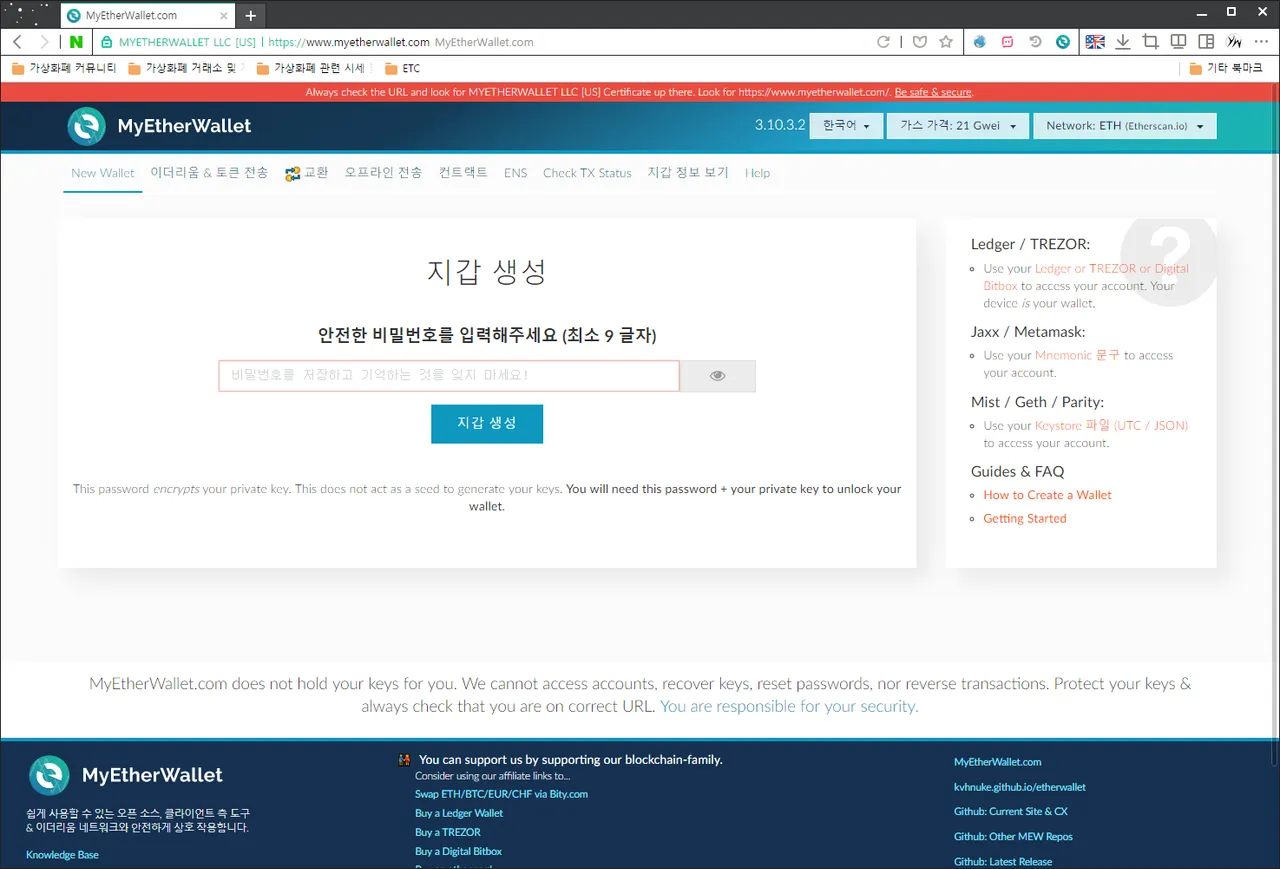Screen dimensions: 1280x869
Task: Open the Check TX Status tab
Action: [x=587, y=173]
